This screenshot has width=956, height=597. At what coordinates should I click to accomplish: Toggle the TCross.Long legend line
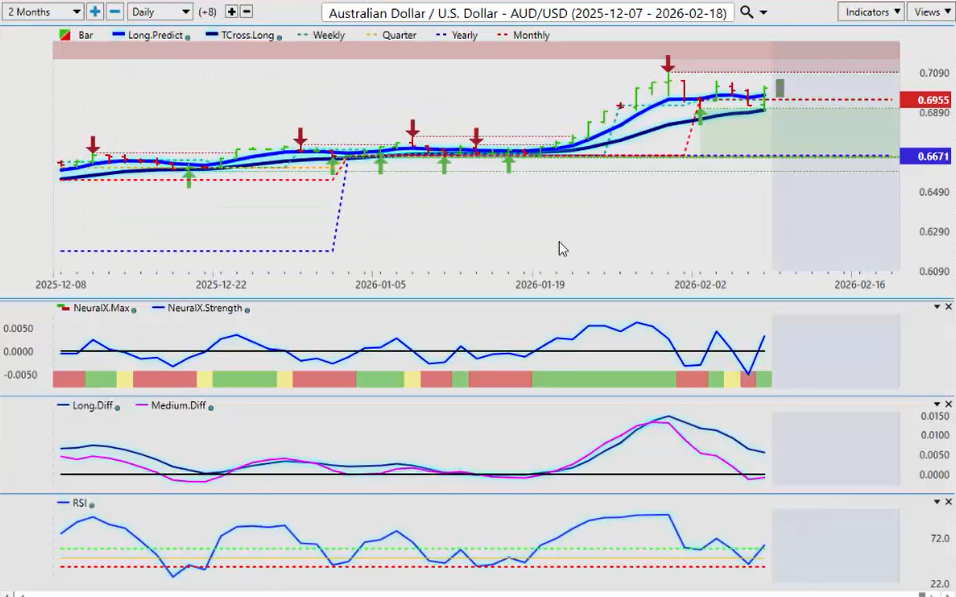(241, 35)
